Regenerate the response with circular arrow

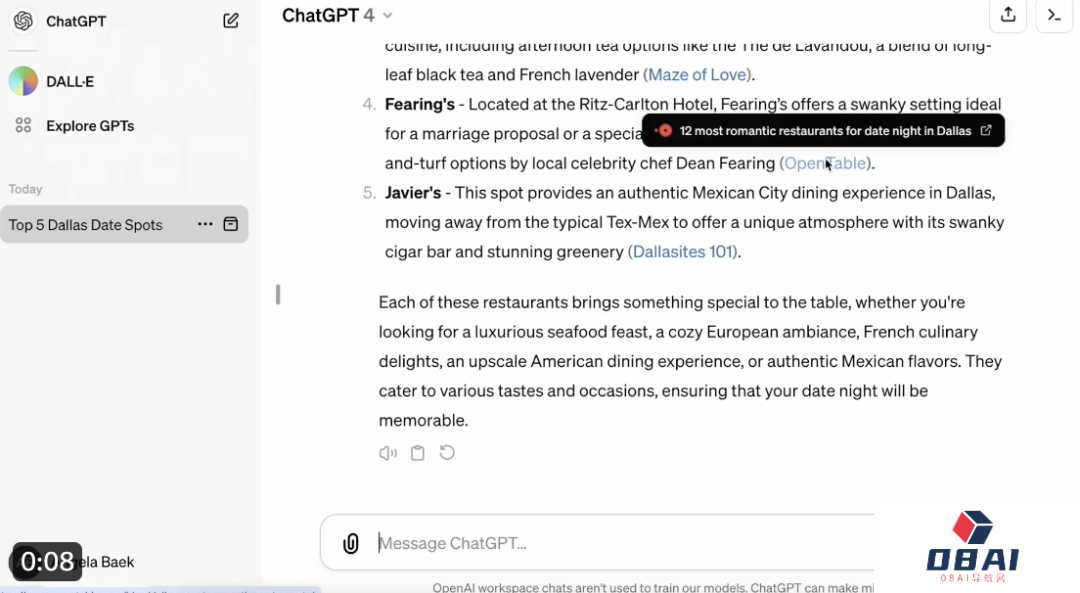[447, 452]
